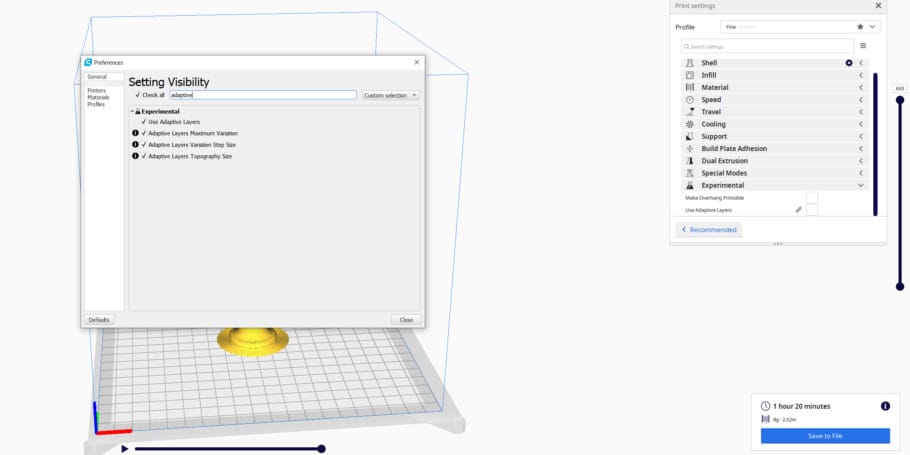The height and width of the screenshot is (455, 910).
Task: Expand the Travel settings category
Action: [861, 111]
